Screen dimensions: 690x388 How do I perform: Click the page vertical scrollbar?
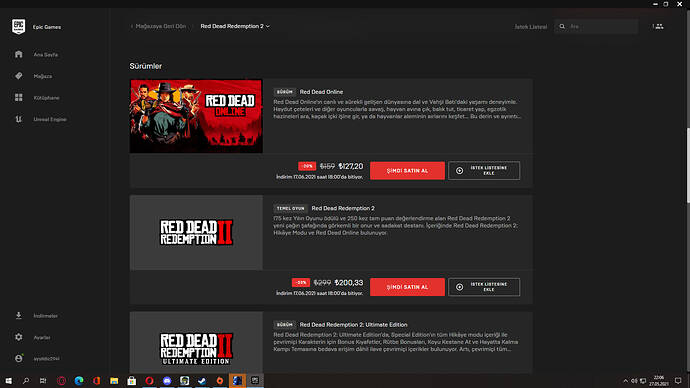pyautogui.click(x=687, y=165)
